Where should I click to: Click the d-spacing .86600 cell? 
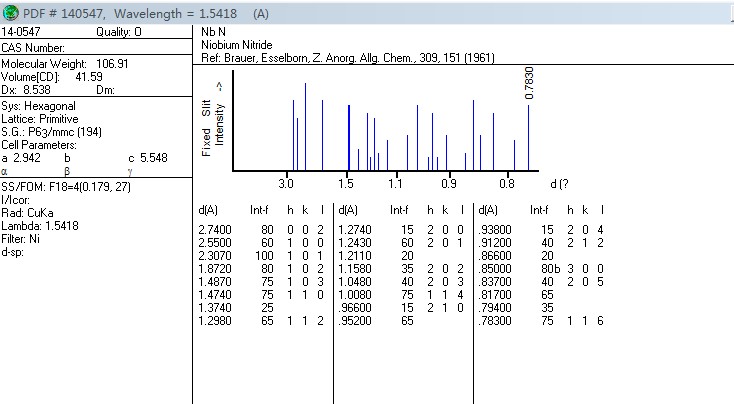495,256
